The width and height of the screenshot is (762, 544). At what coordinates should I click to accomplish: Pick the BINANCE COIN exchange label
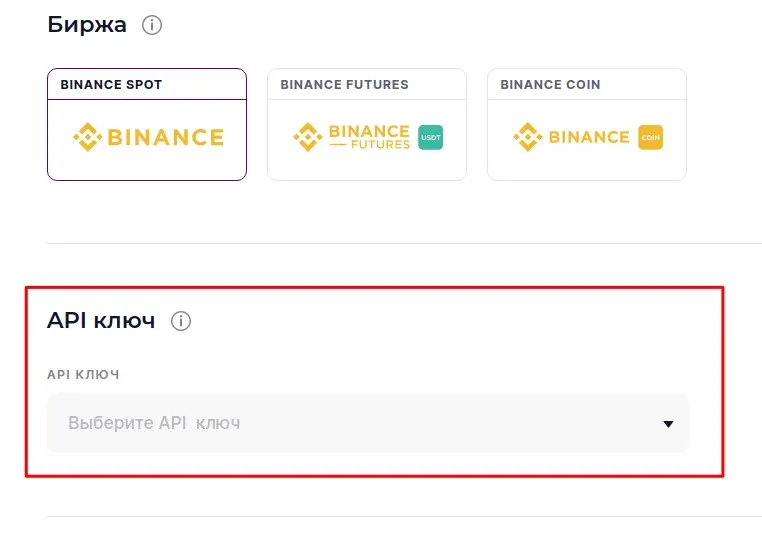pyautogui.click(x=550, y=85)
